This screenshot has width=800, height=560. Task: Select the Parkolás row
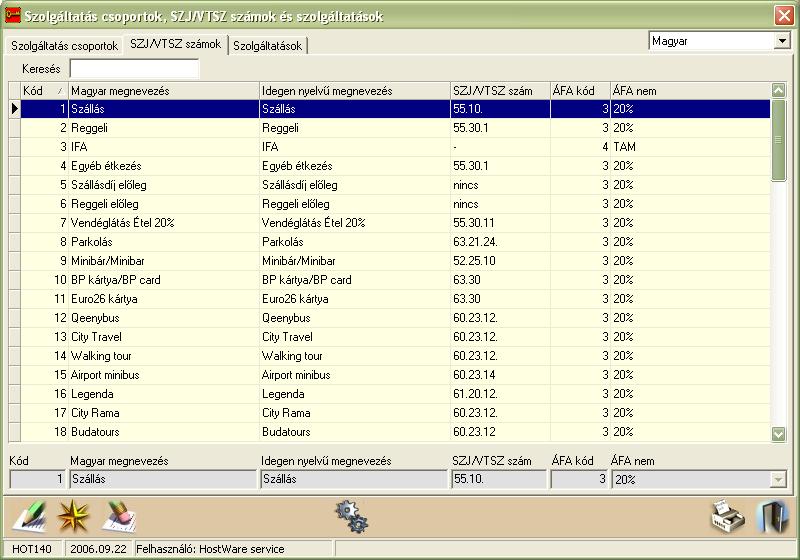pyautogui.click(x=395, y=242)
